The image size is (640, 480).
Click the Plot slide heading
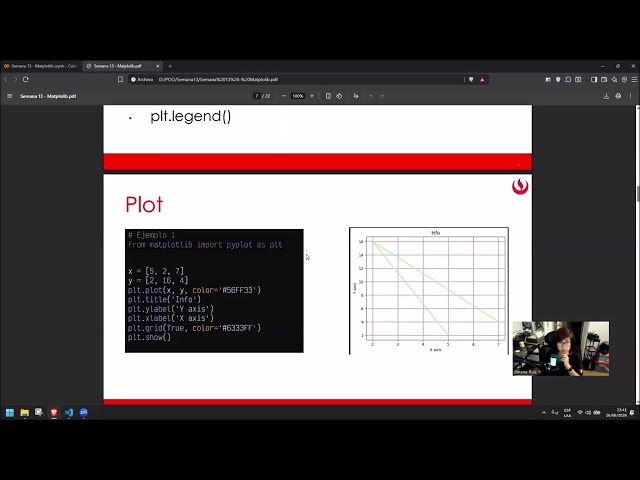pos(144,204)
